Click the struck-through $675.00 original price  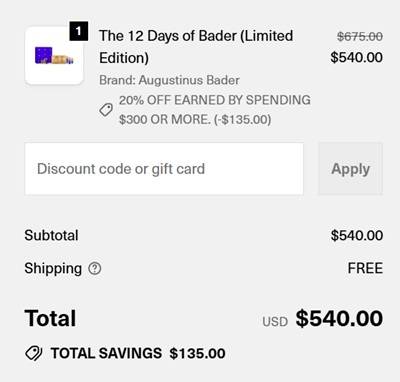tap(360, 36)
